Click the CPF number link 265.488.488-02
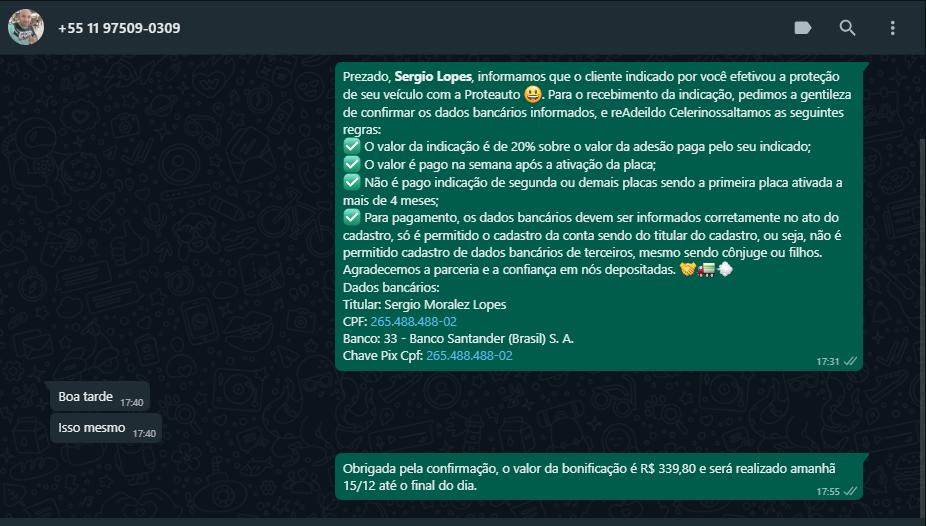Viewport: 926px width, 526px height. pos(413,322)
